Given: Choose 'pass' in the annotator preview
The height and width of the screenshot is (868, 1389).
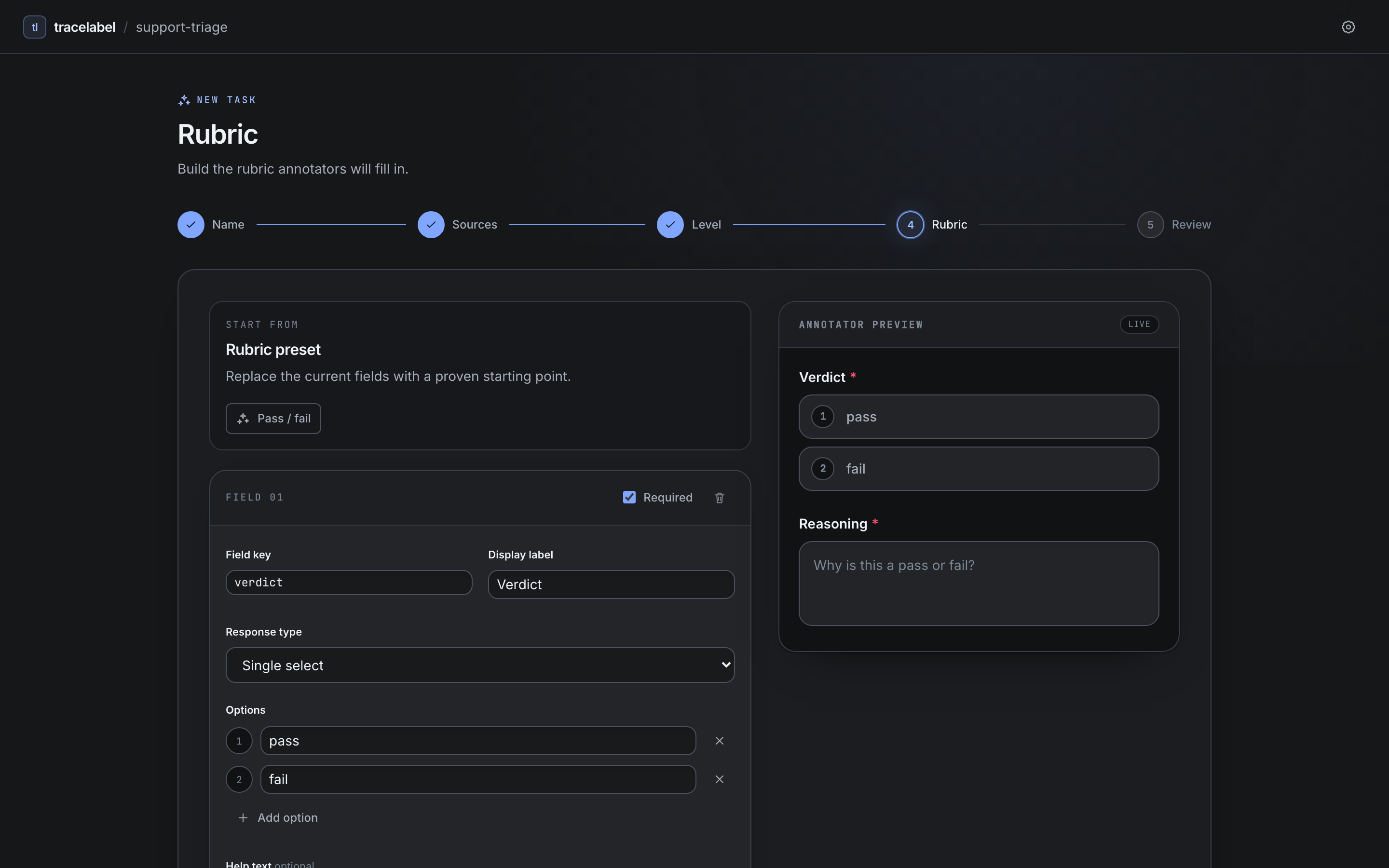Looking at the screenshot, I should point(979,416).
